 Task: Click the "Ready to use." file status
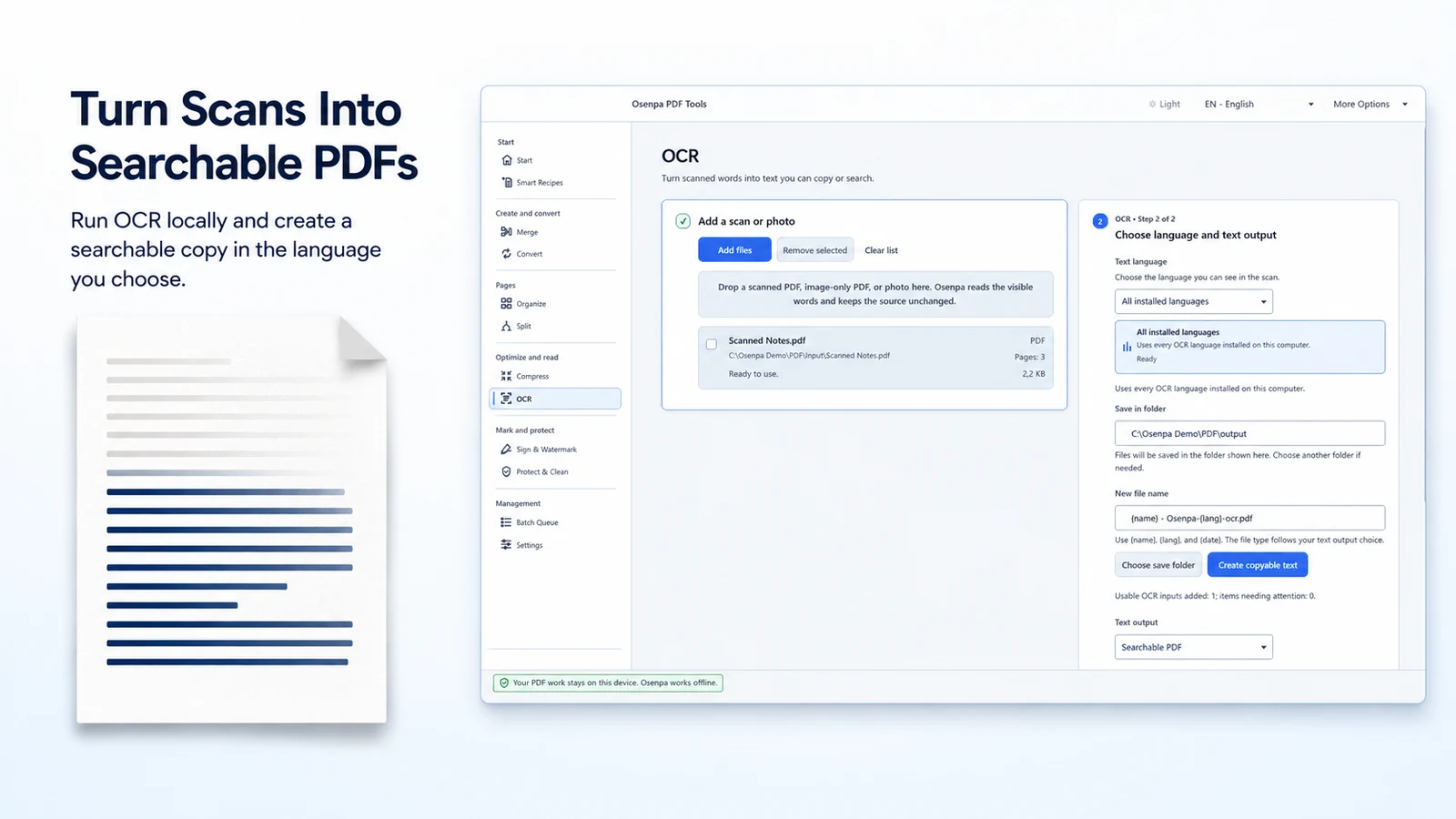click(x=753, y=374)
